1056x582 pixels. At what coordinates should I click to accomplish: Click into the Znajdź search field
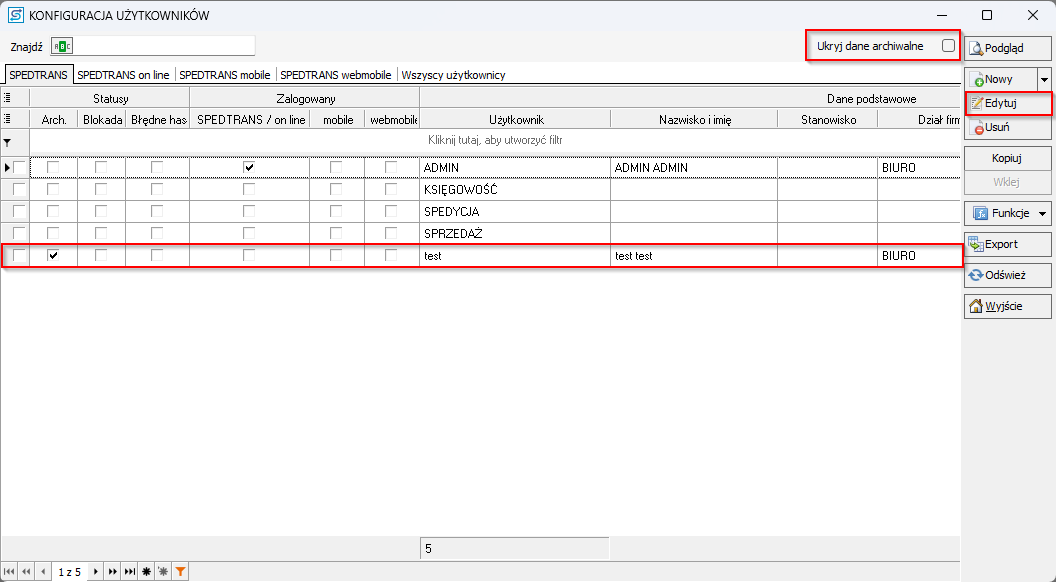coord(165,46)
